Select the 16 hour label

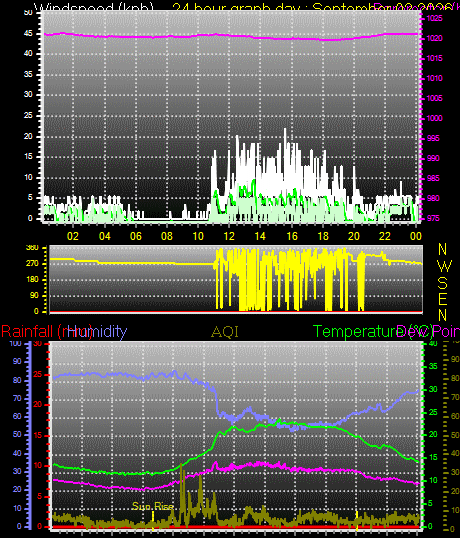click(292, 236)
